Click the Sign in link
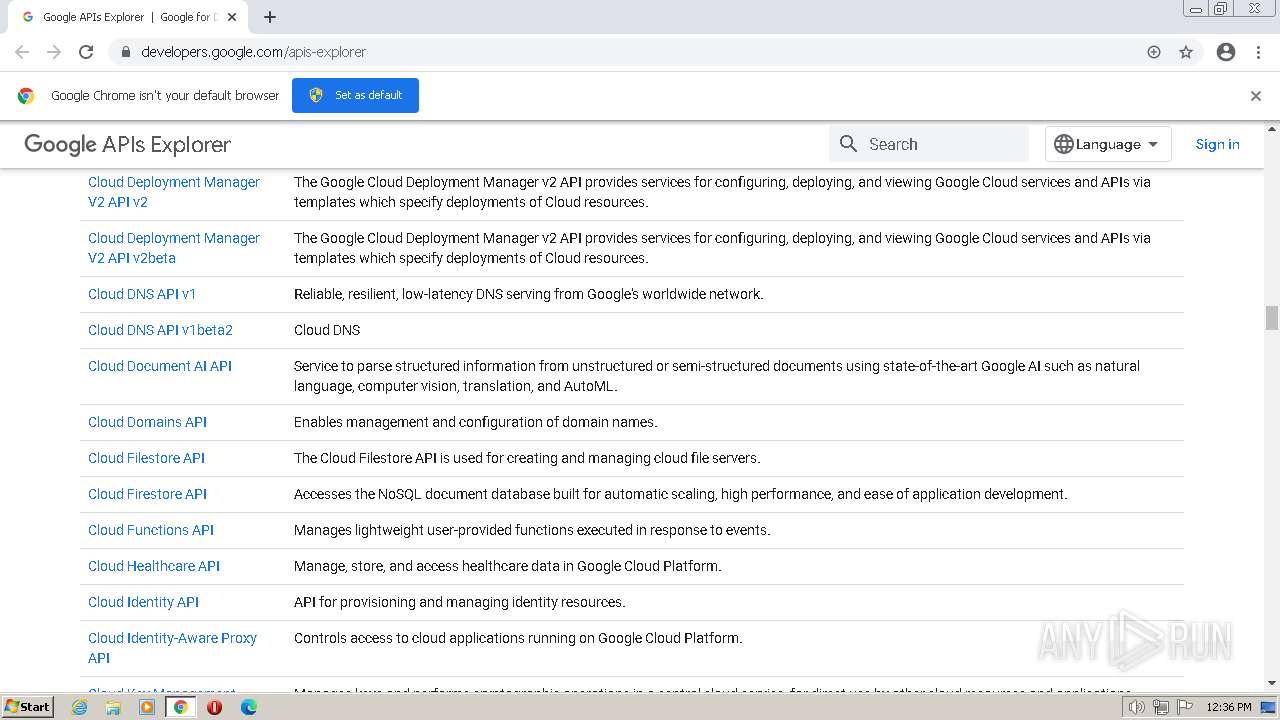 (1217, 144)
